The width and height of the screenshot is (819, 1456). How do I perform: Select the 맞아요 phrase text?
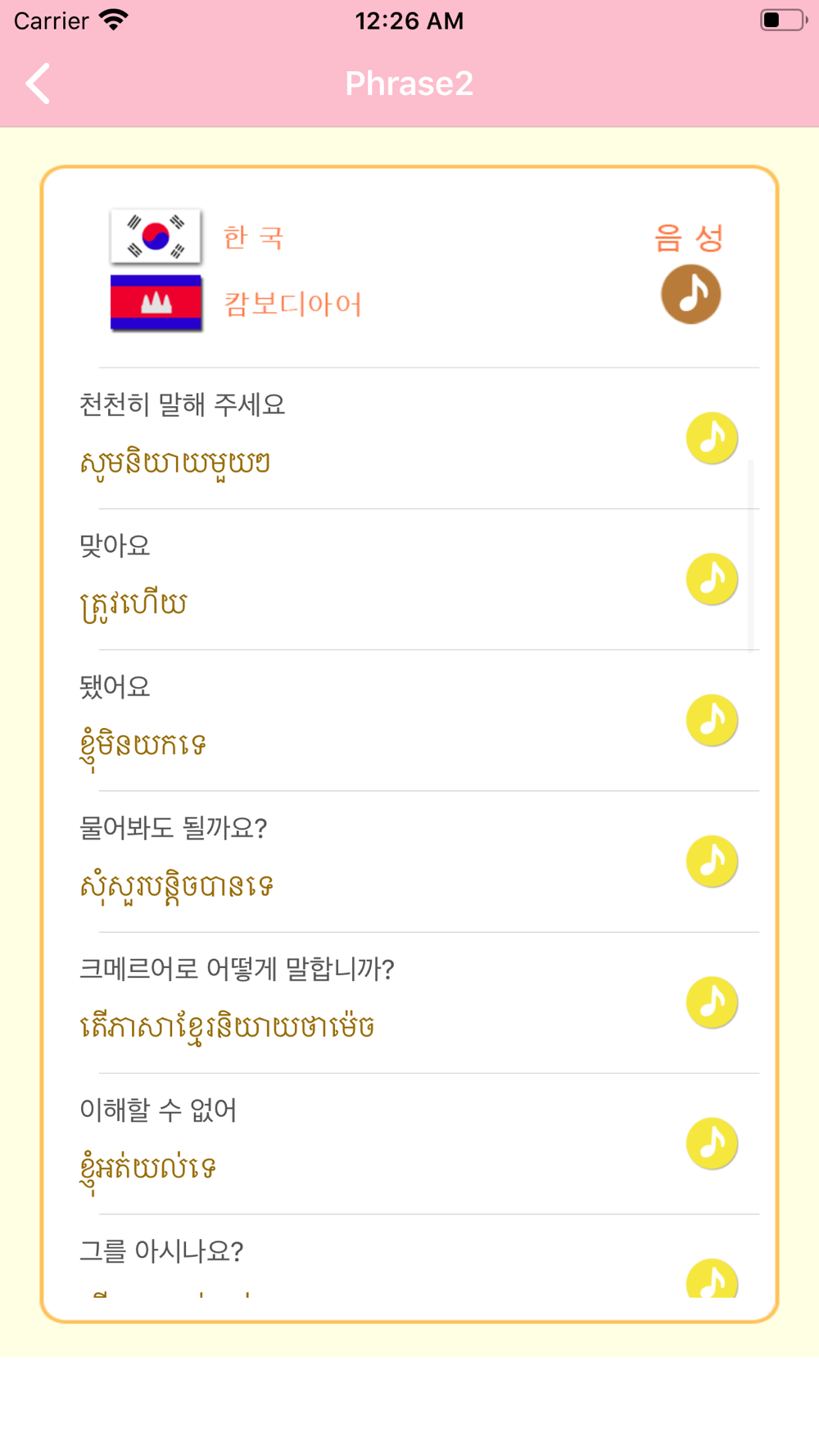point(115,545)
